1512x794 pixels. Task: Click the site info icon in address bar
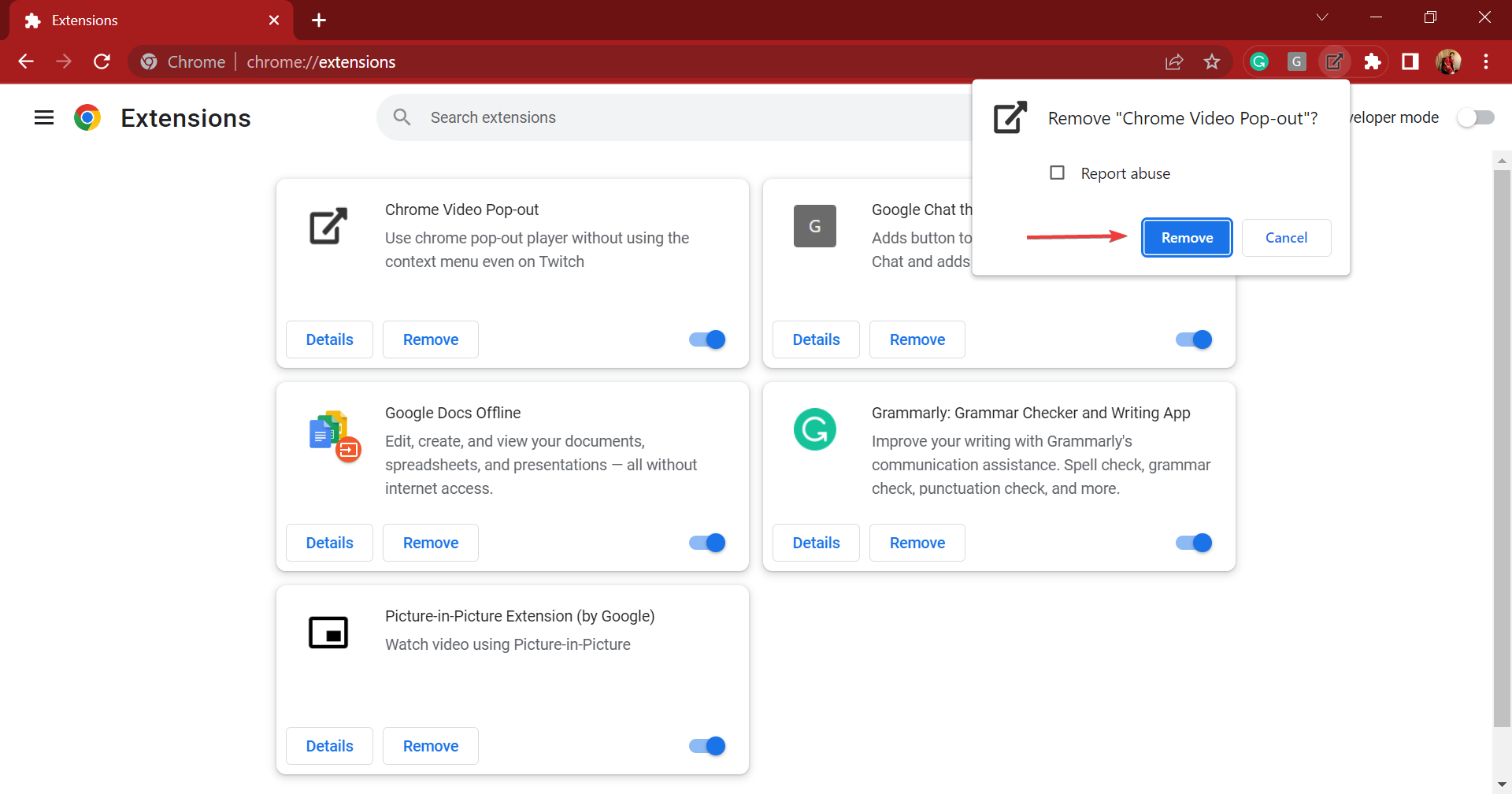149,61
